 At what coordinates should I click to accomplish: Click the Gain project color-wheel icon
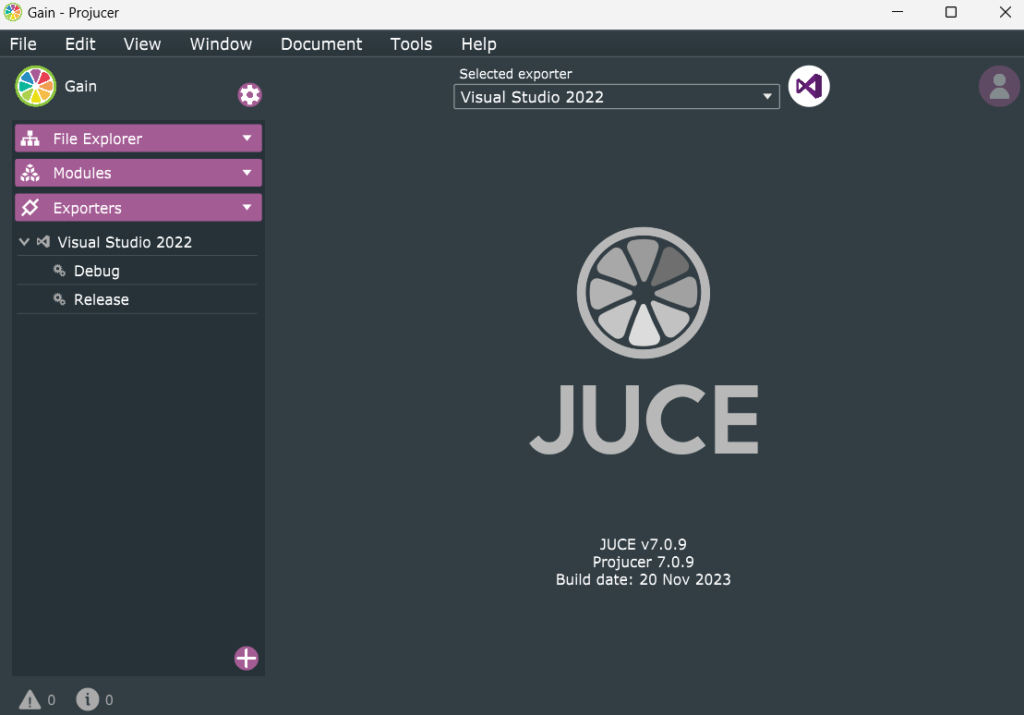click(36, 86)
